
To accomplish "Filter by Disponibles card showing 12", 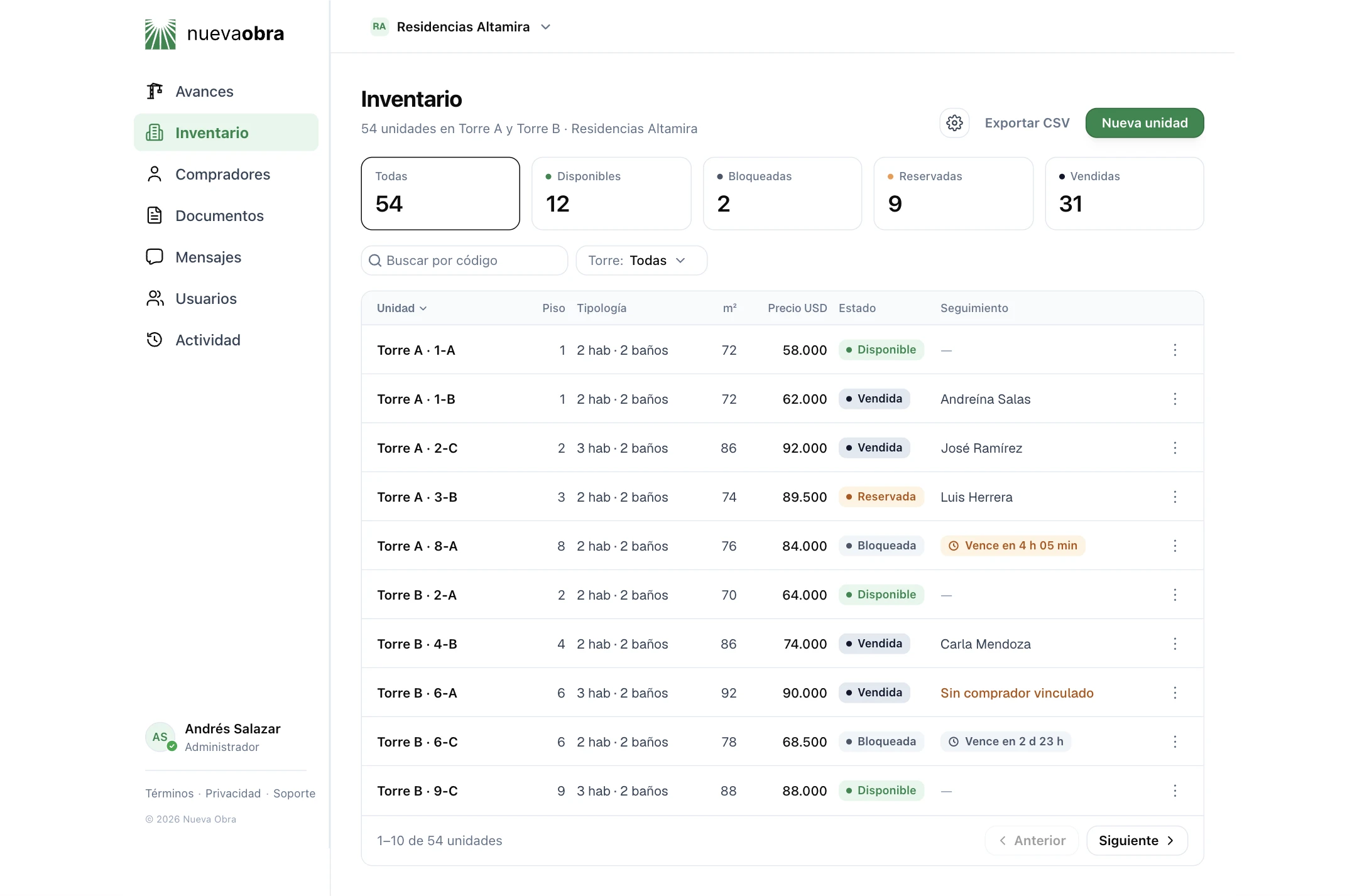I will point(611,193).
